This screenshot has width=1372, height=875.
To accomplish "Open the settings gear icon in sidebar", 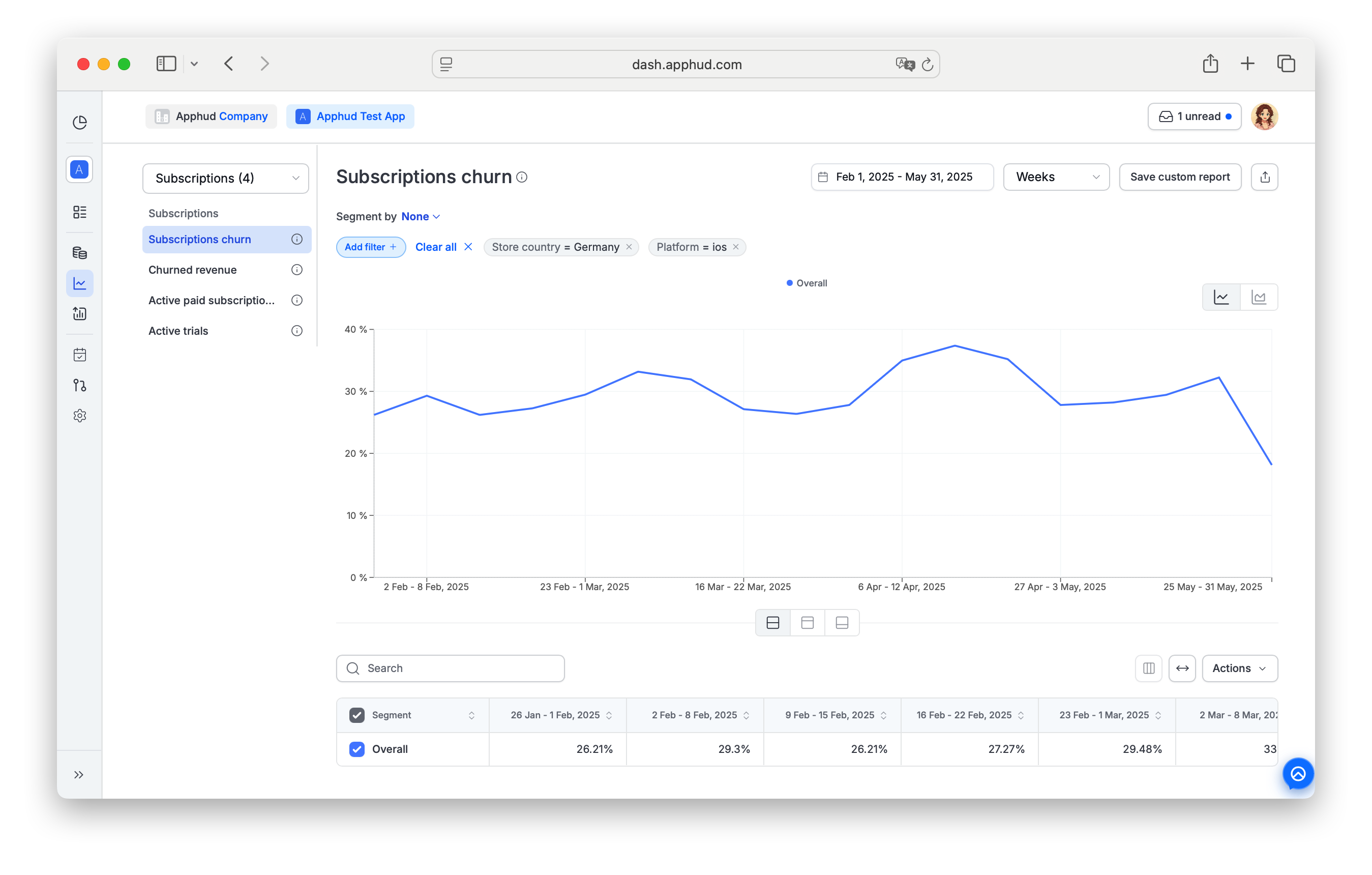I will (80, 416).
